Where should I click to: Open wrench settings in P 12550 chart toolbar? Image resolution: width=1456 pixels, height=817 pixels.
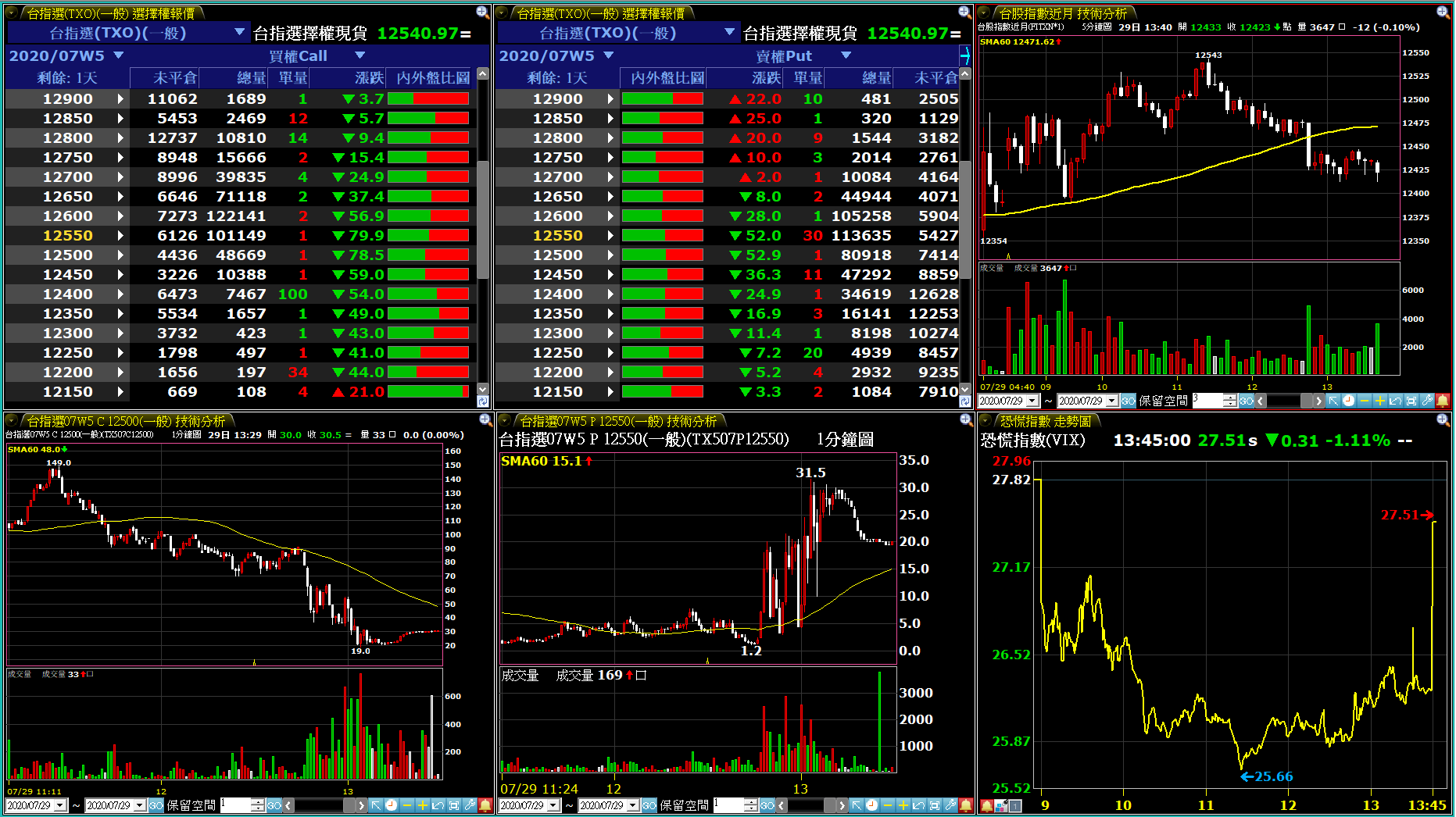pyautogui.click(x=950, y=805)
